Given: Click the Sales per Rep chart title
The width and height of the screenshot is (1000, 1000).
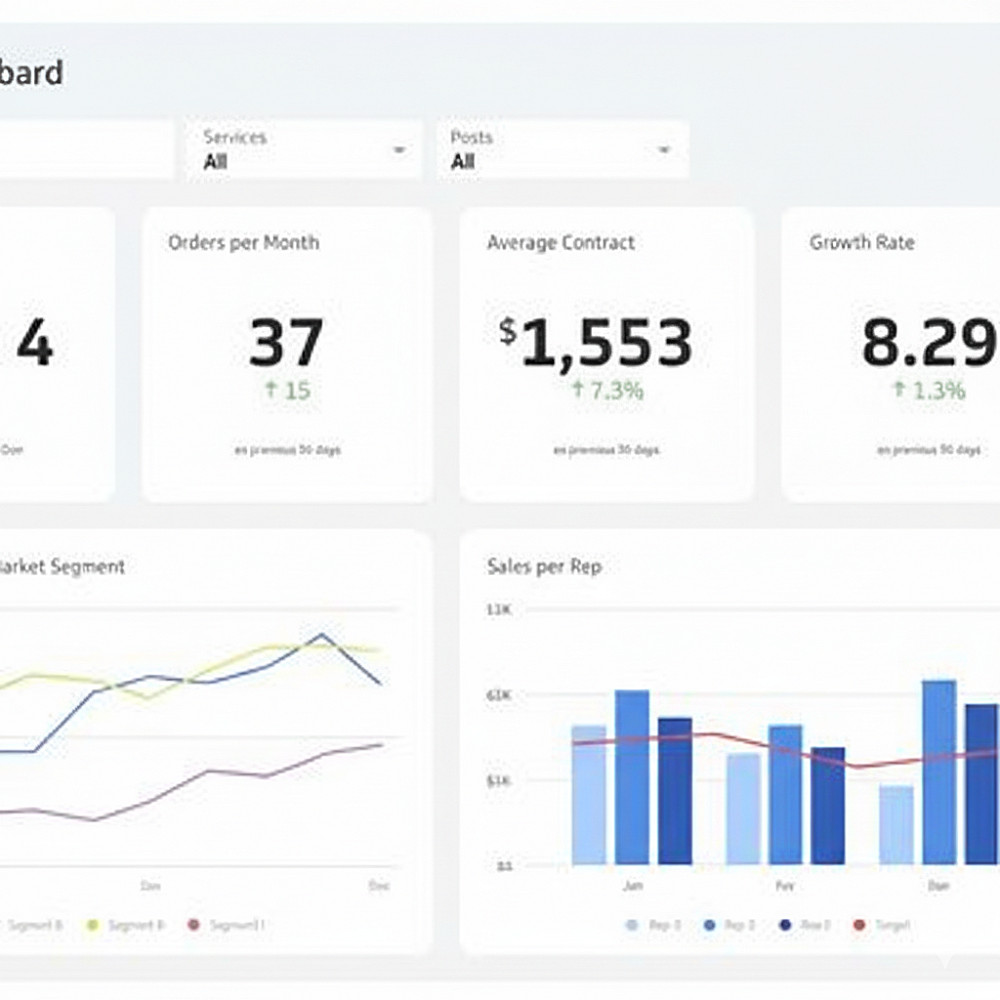Looking at the screenshot, I should pyautogui.click(x=544, y=566).
